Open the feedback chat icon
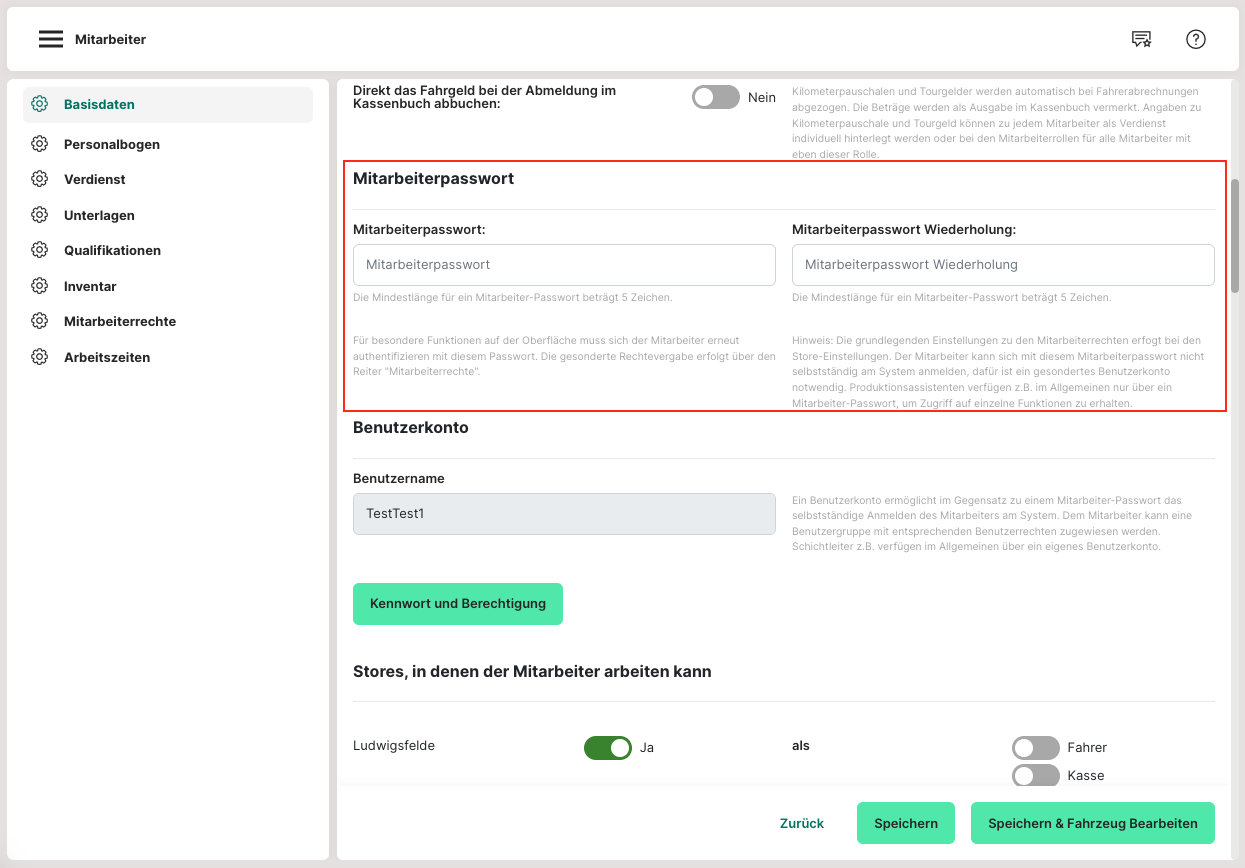Viewport: 1245px width, 868px height. 1141,39
